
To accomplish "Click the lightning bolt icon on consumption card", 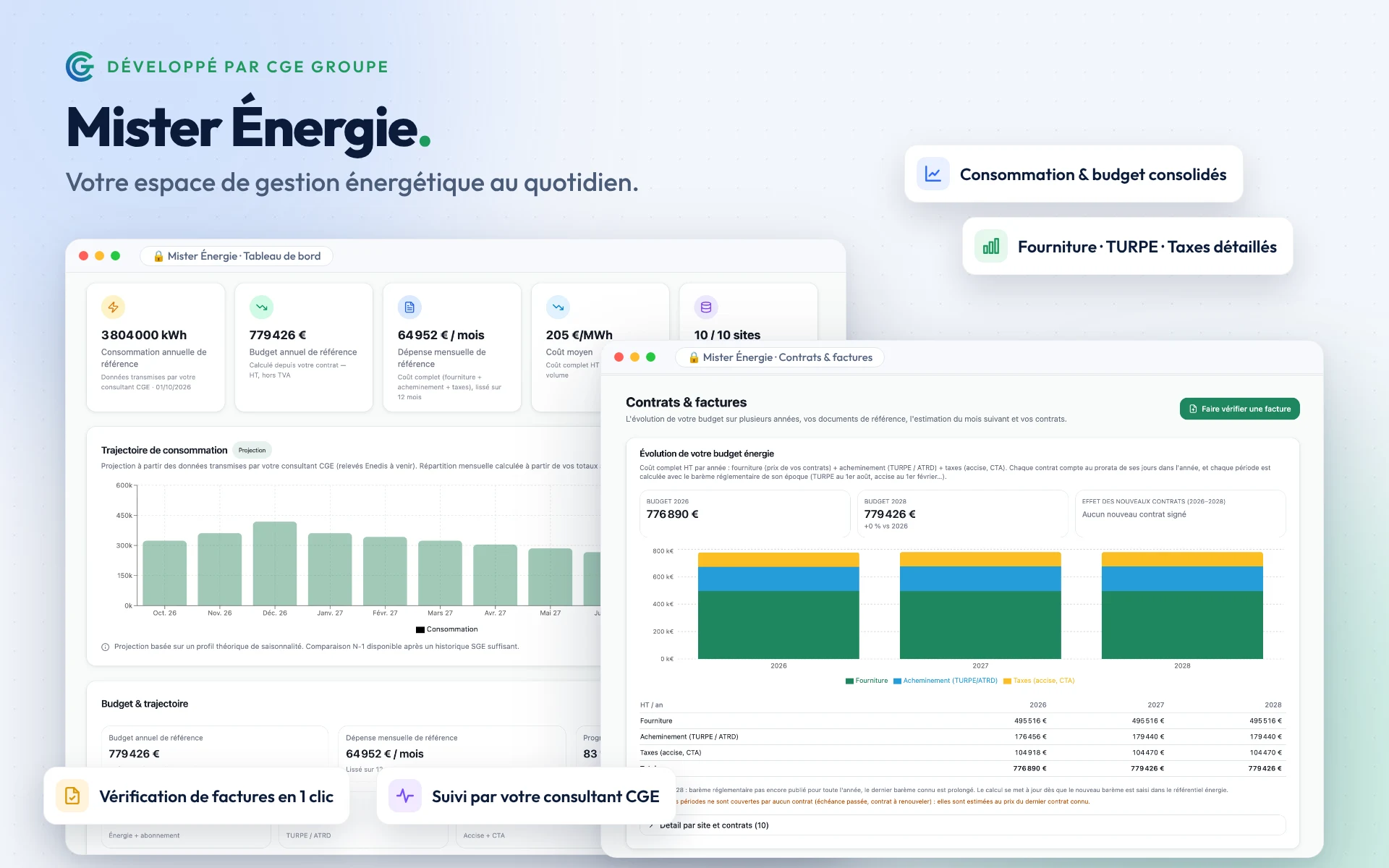I will pos(114,307).
